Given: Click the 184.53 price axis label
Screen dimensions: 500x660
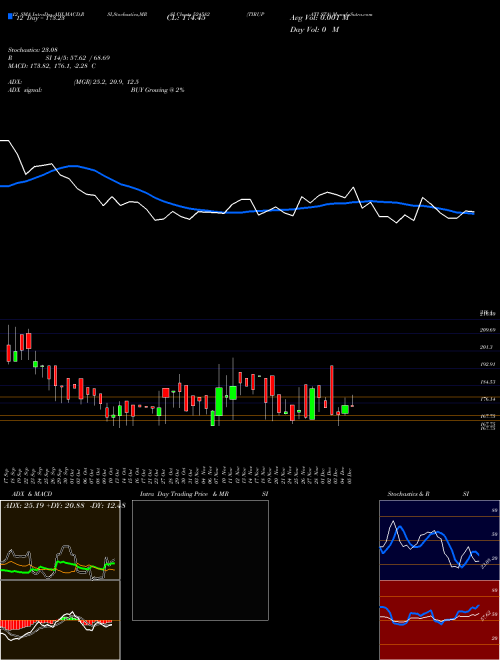Looking at the screenshot, I should pyautogui.click(x=487, y=382).
